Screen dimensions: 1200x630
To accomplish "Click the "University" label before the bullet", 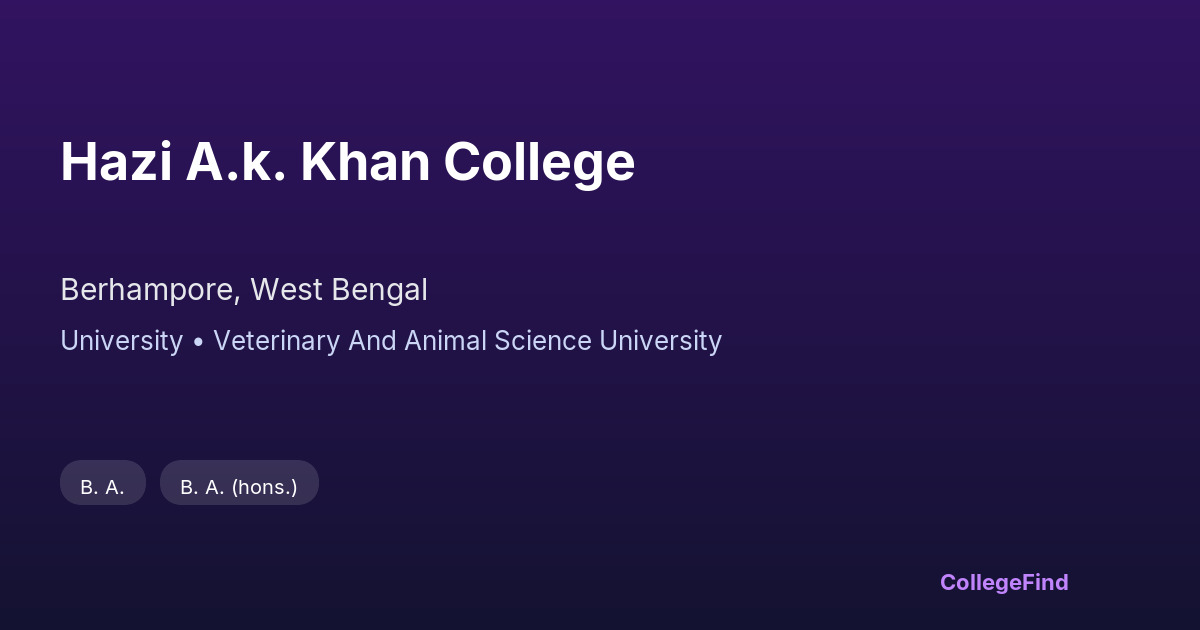I will coord(121,341).
